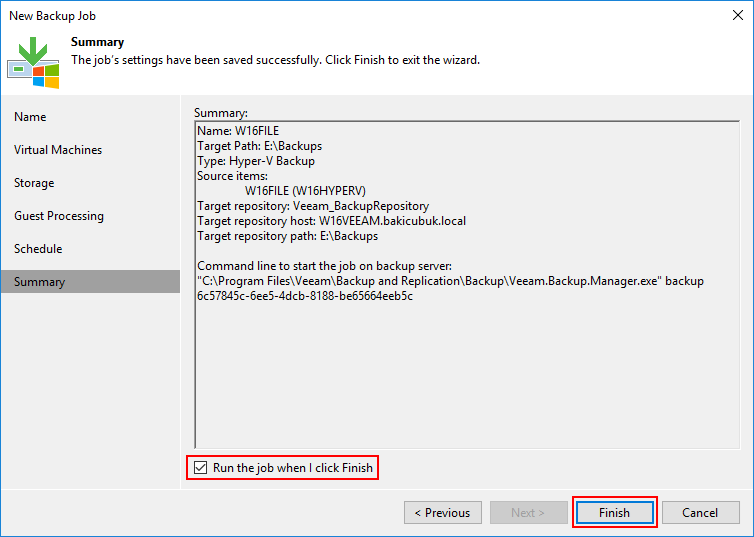Close the New Backup Job dialog
The image size is (754, 537).
[738, 15]
